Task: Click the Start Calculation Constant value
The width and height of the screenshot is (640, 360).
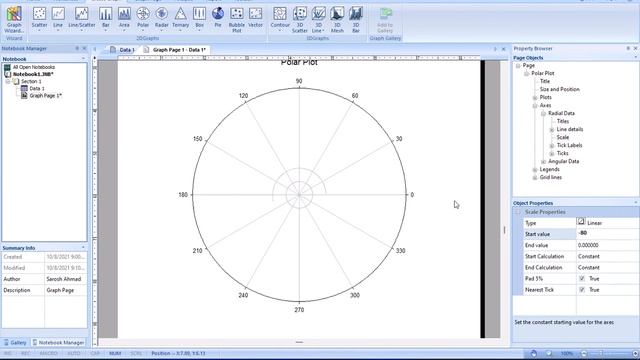Action: (608, 256)
